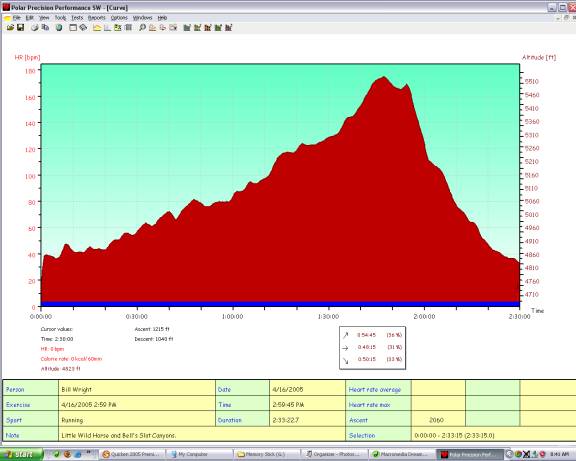The width and height of the screenshot is (576, 461).
Task: Switch to My Computer taskbar button
Action: (199, 454)
